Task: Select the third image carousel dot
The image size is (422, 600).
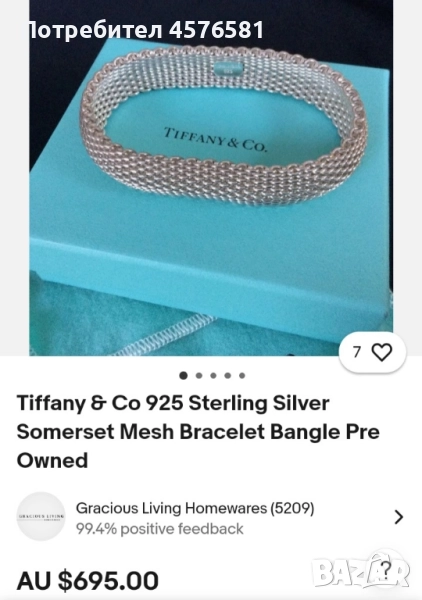Action: 213,375
